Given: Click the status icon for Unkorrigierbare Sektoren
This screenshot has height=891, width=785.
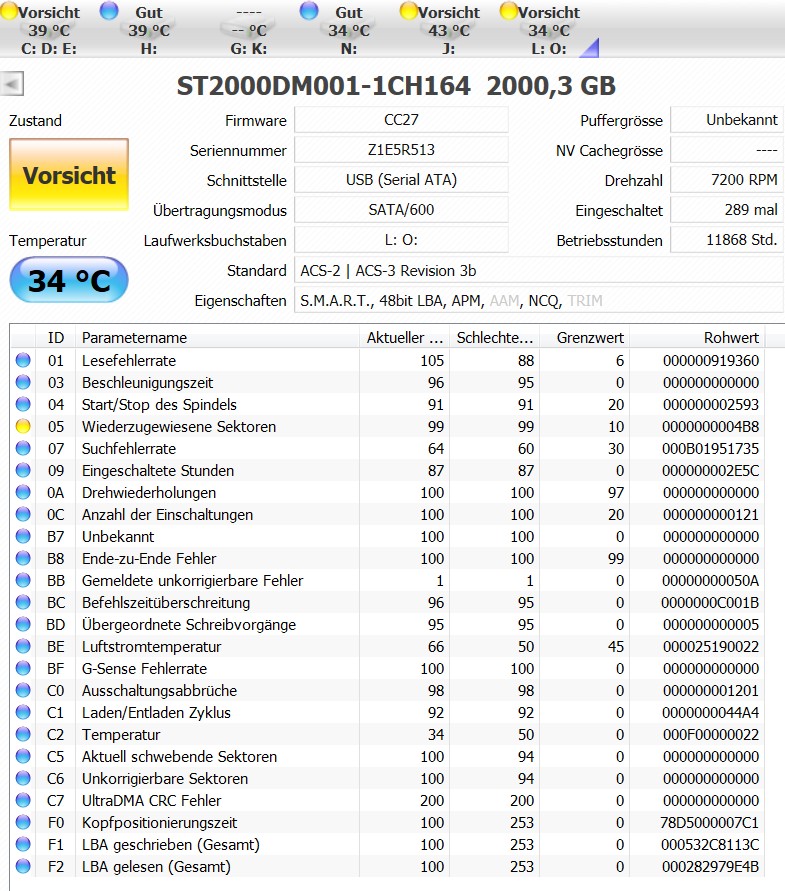Looking at the screenshot, I should click(23, 778).
